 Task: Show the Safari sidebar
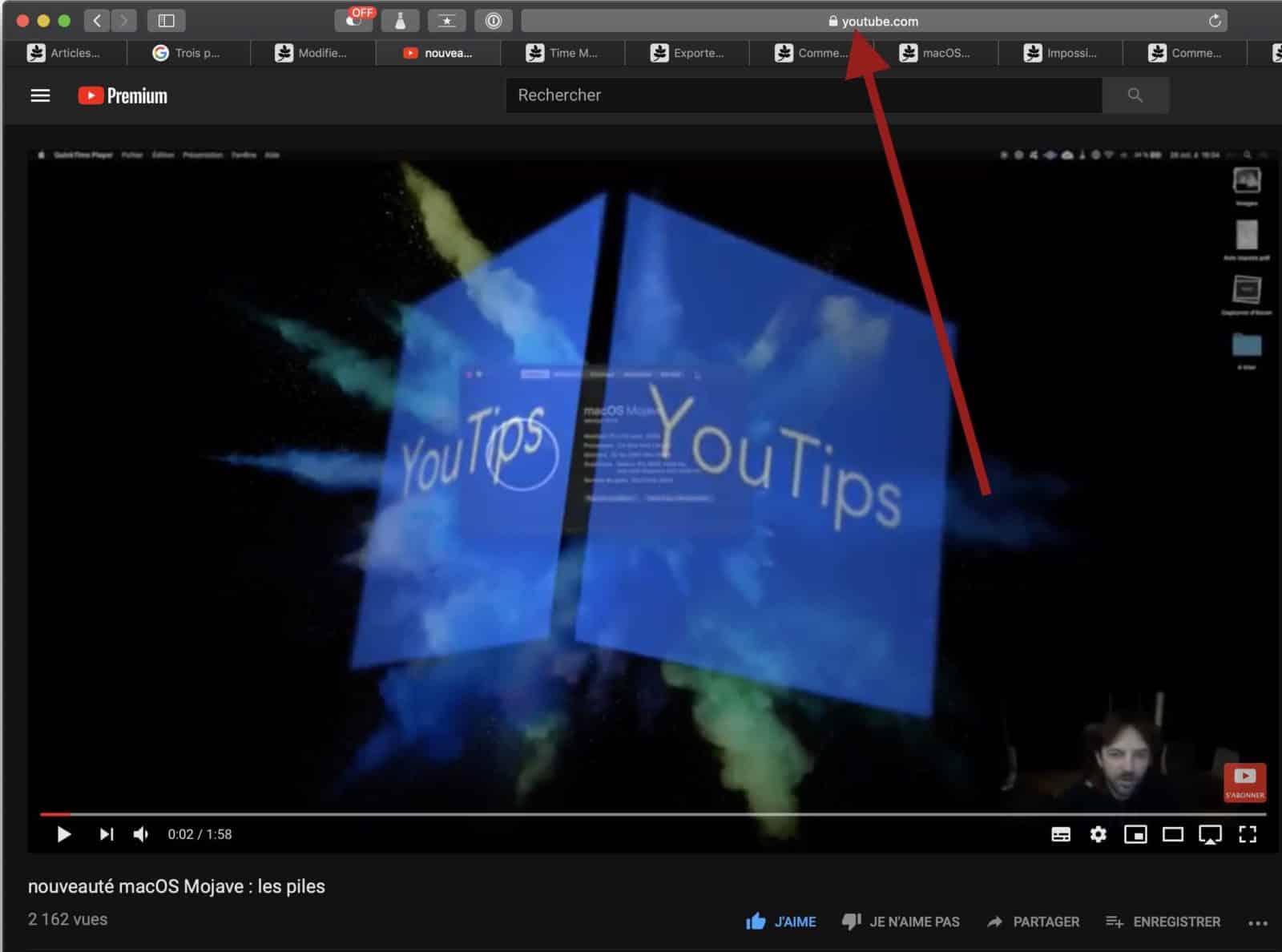pos(166,21)
